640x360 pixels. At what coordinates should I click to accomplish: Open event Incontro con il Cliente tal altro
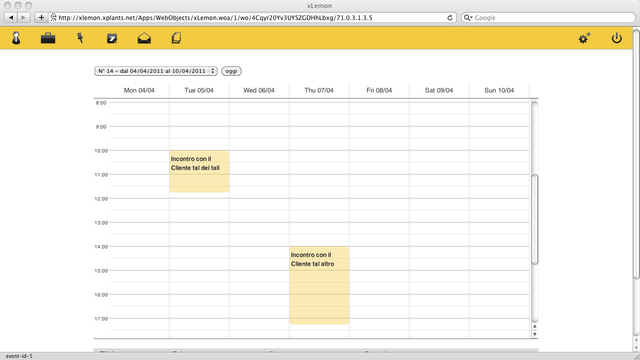(319, 285)
